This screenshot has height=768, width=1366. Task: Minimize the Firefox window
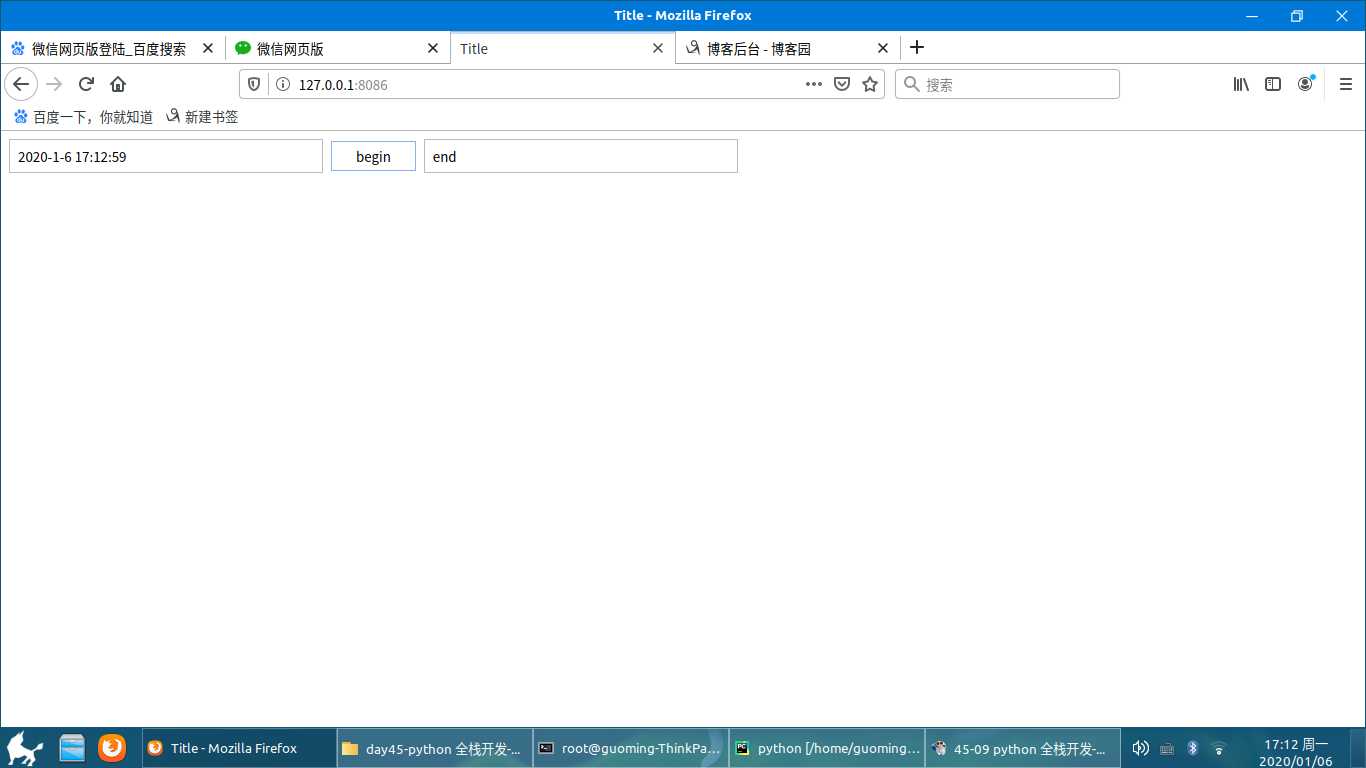pos(1251,15)
